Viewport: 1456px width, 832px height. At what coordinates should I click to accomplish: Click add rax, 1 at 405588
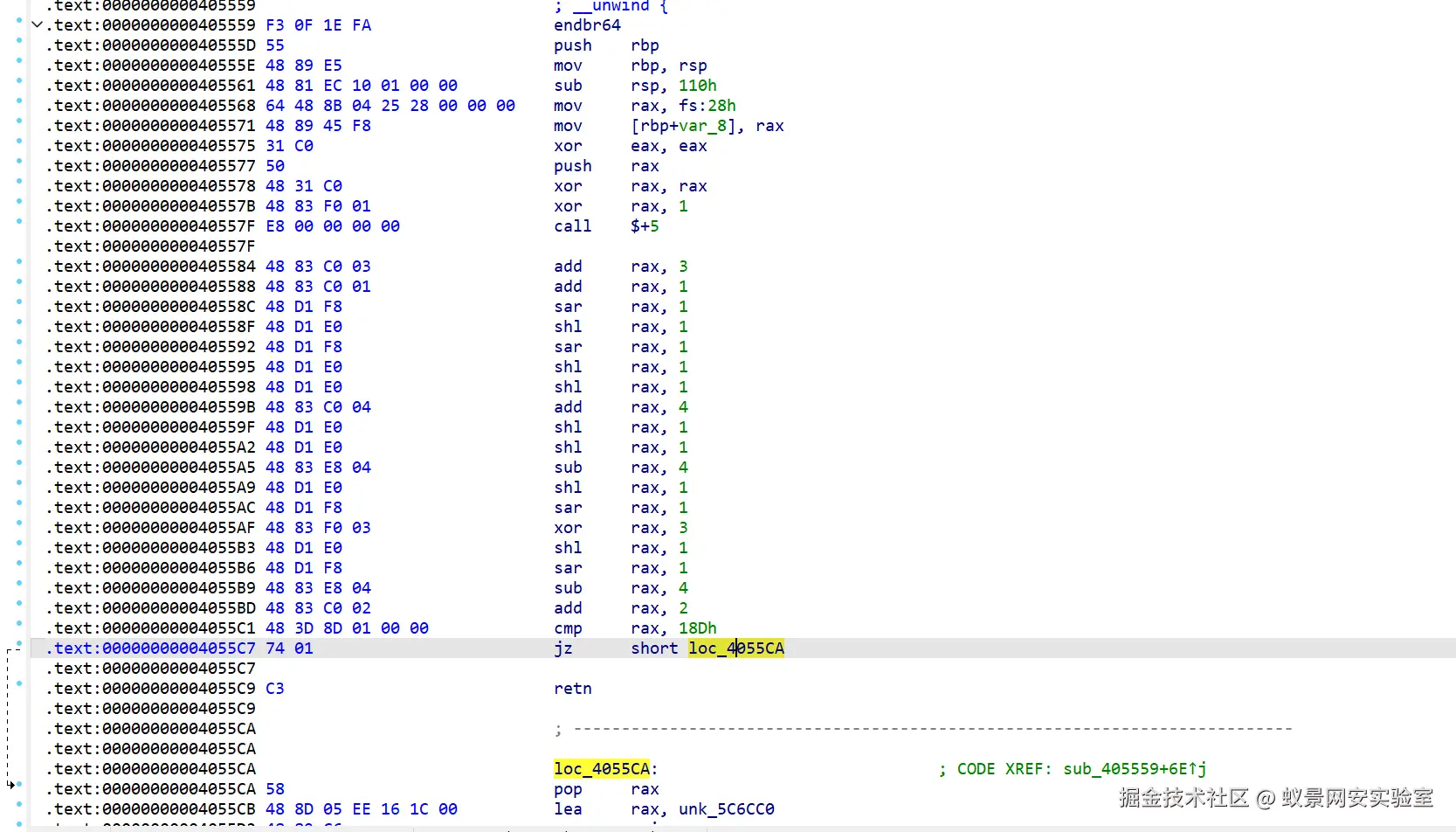[621, 287]
